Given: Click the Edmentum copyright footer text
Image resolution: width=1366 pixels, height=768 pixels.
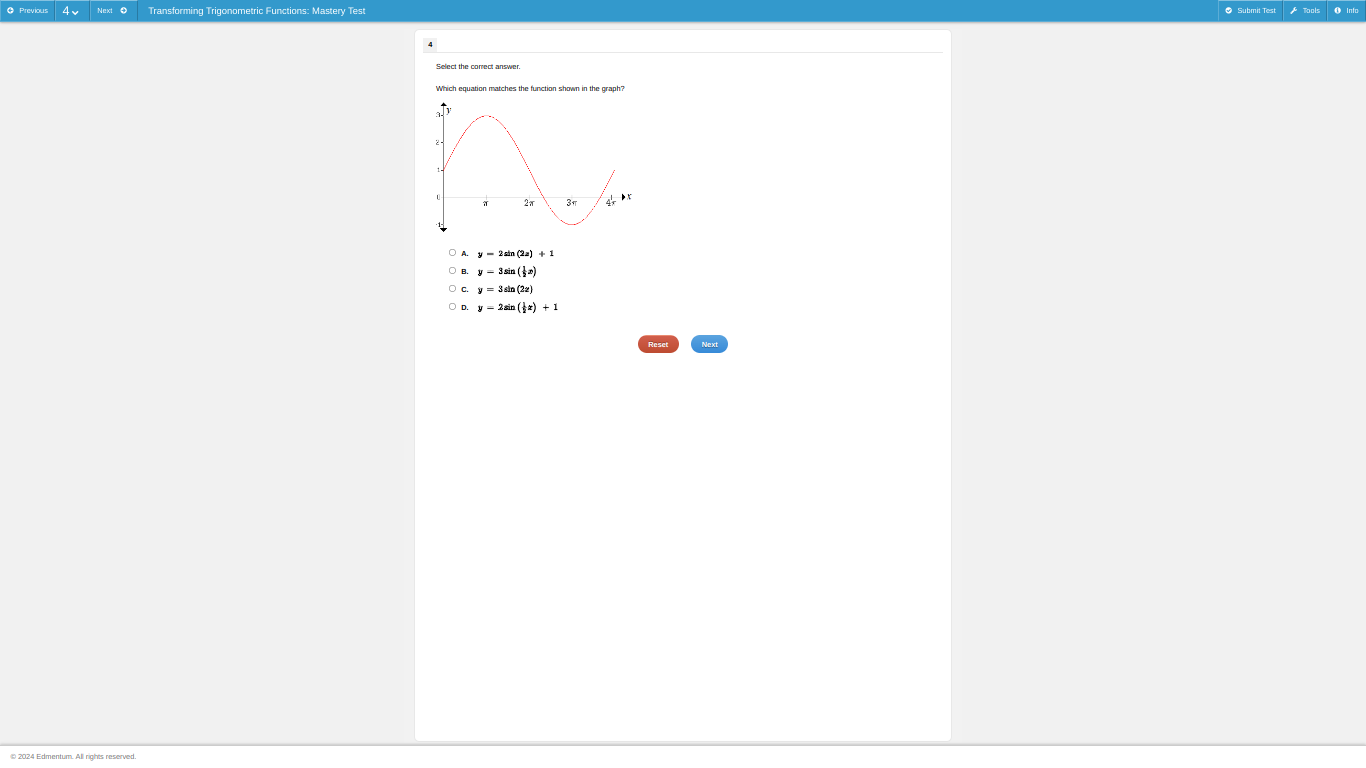Looking at the screenshot, I should [73, 757].
